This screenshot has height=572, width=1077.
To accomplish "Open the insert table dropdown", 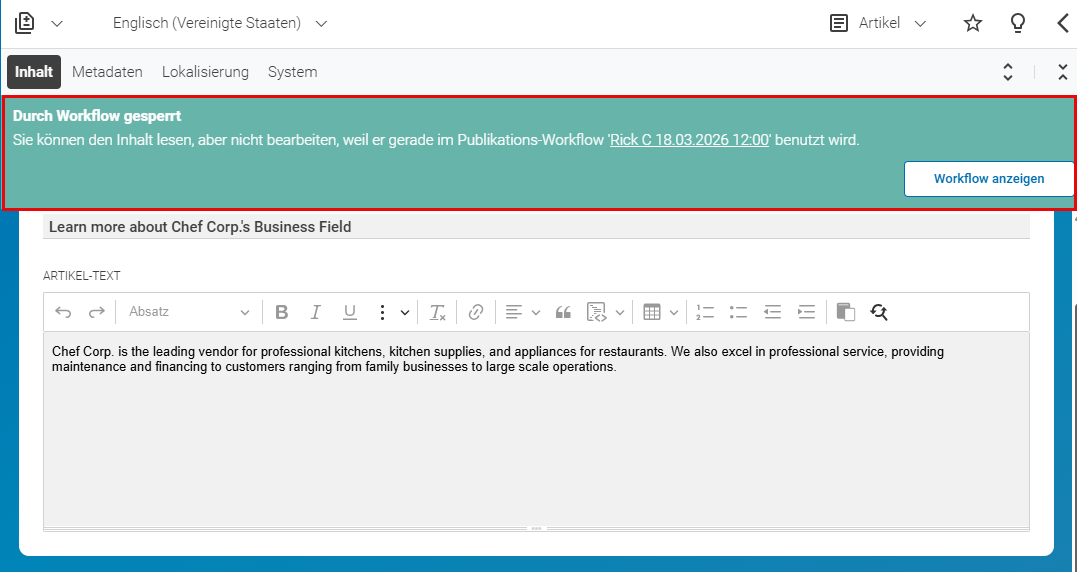I will point(661,312).
